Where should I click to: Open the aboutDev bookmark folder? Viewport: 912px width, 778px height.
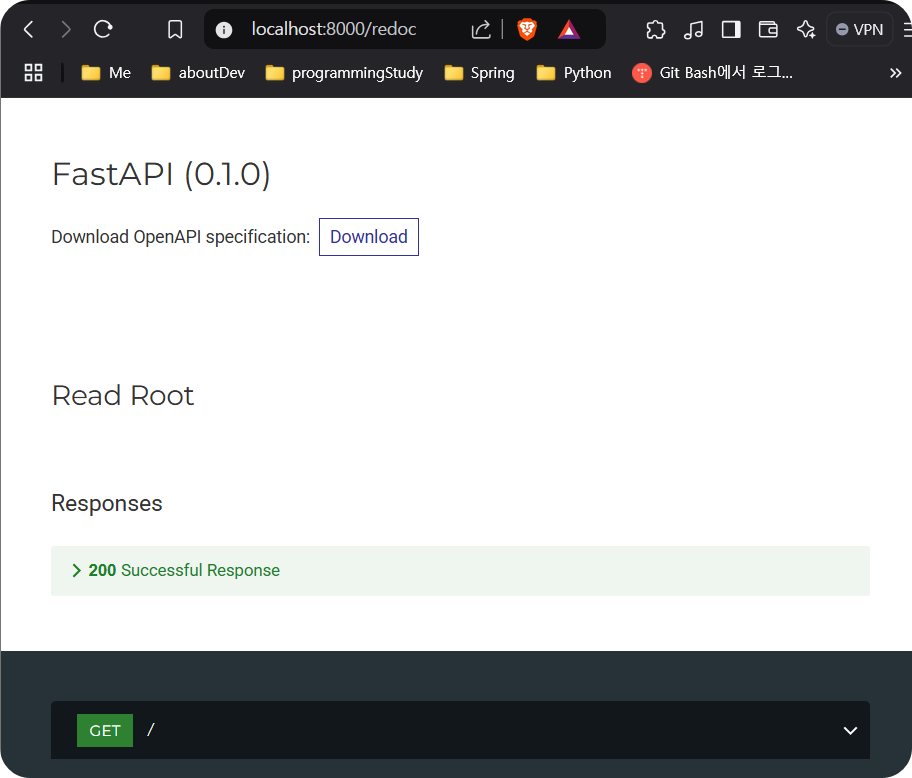(198, 73)
